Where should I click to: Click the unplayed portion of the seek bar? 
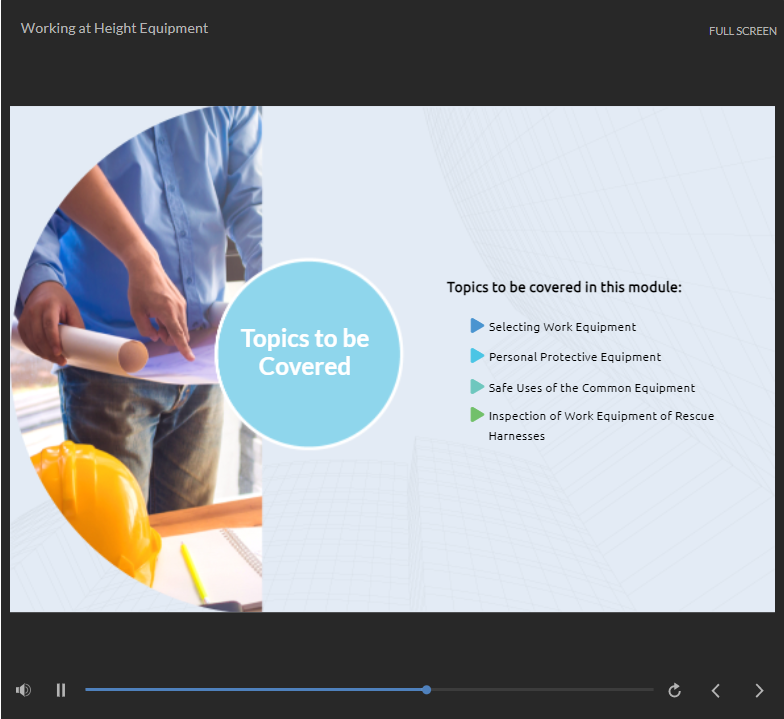[540, 690]
